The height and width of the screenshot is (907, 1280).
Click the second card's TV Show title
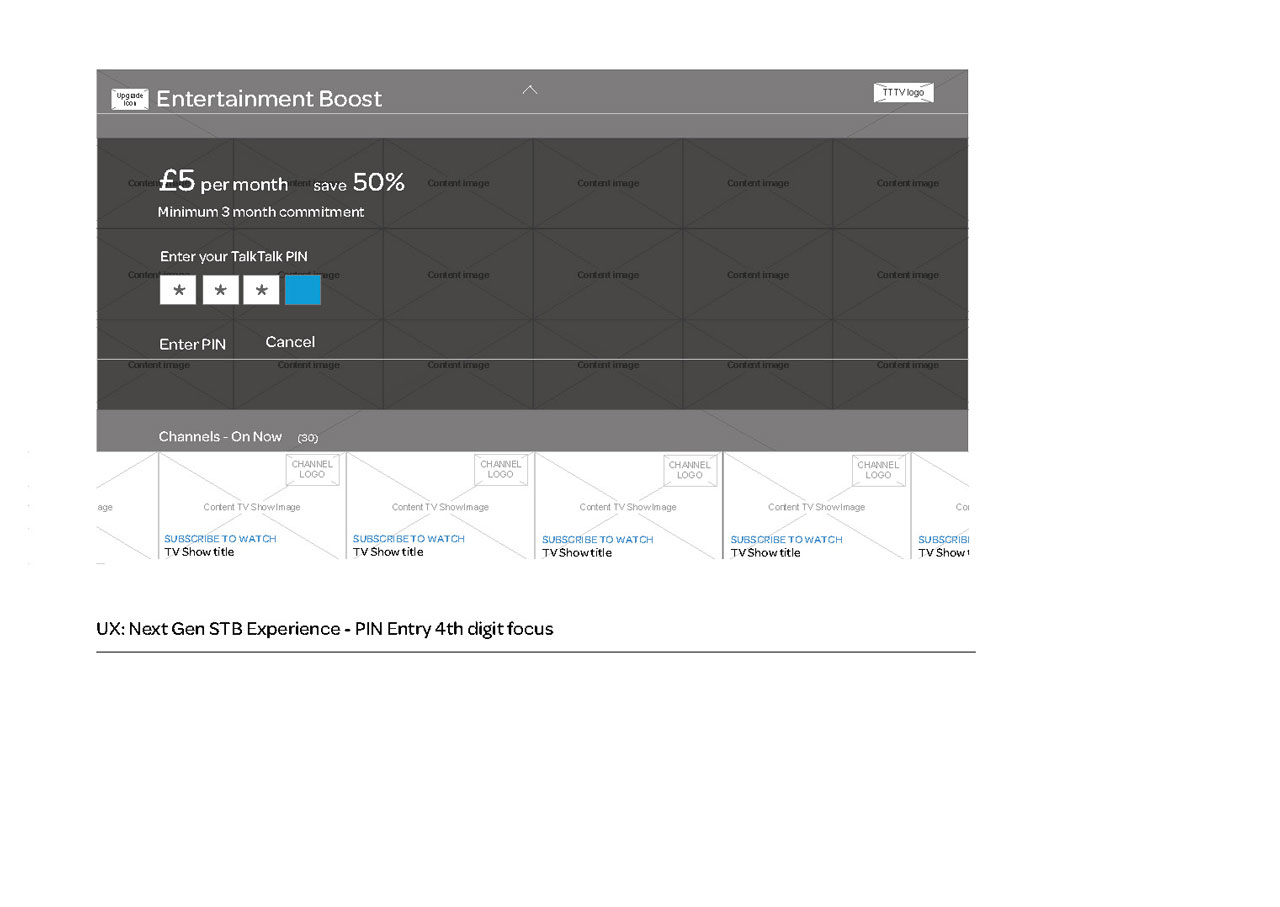388,552
